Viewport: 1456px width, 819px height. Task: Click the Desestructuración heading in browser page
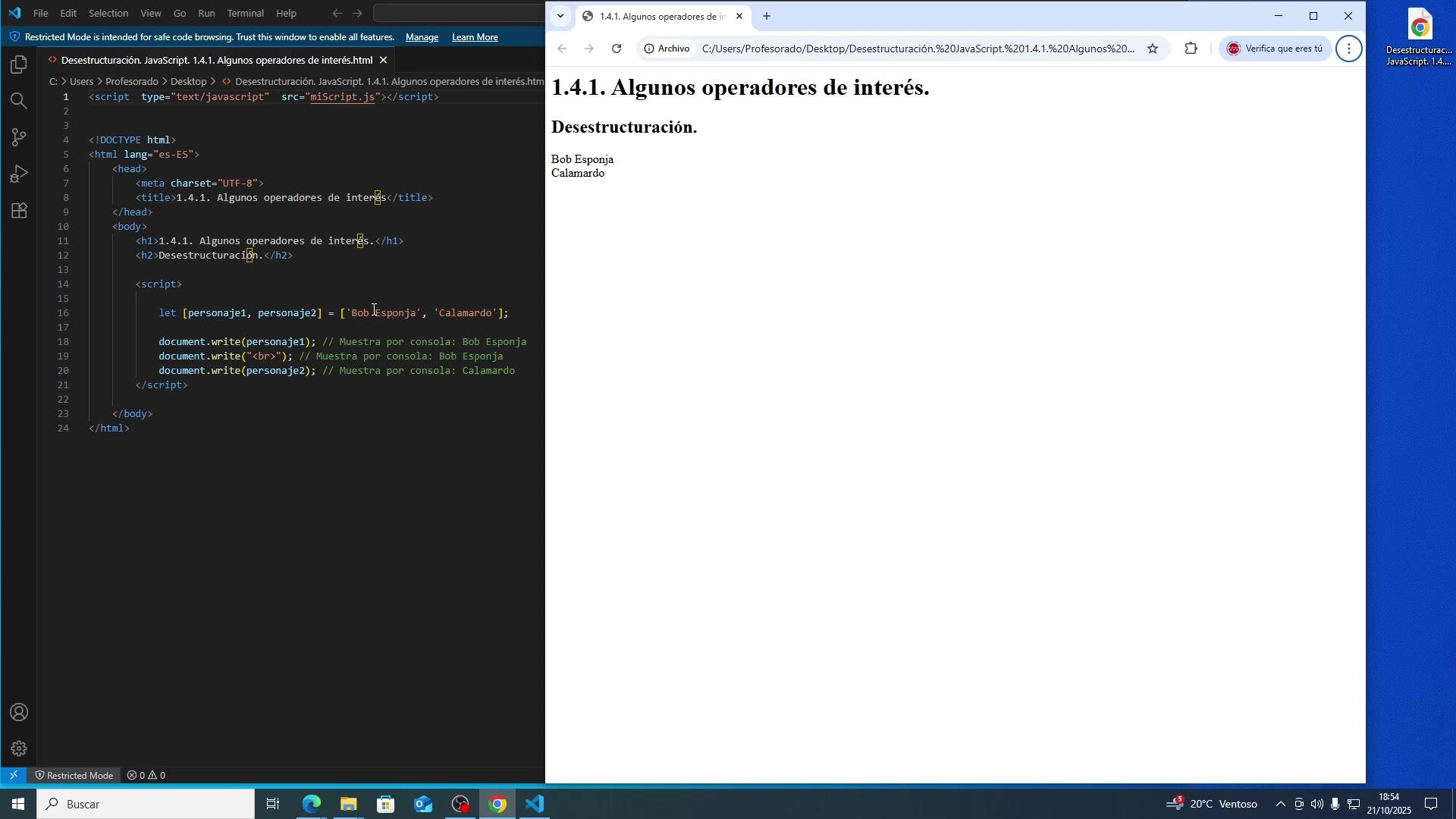tap(623, 127)
